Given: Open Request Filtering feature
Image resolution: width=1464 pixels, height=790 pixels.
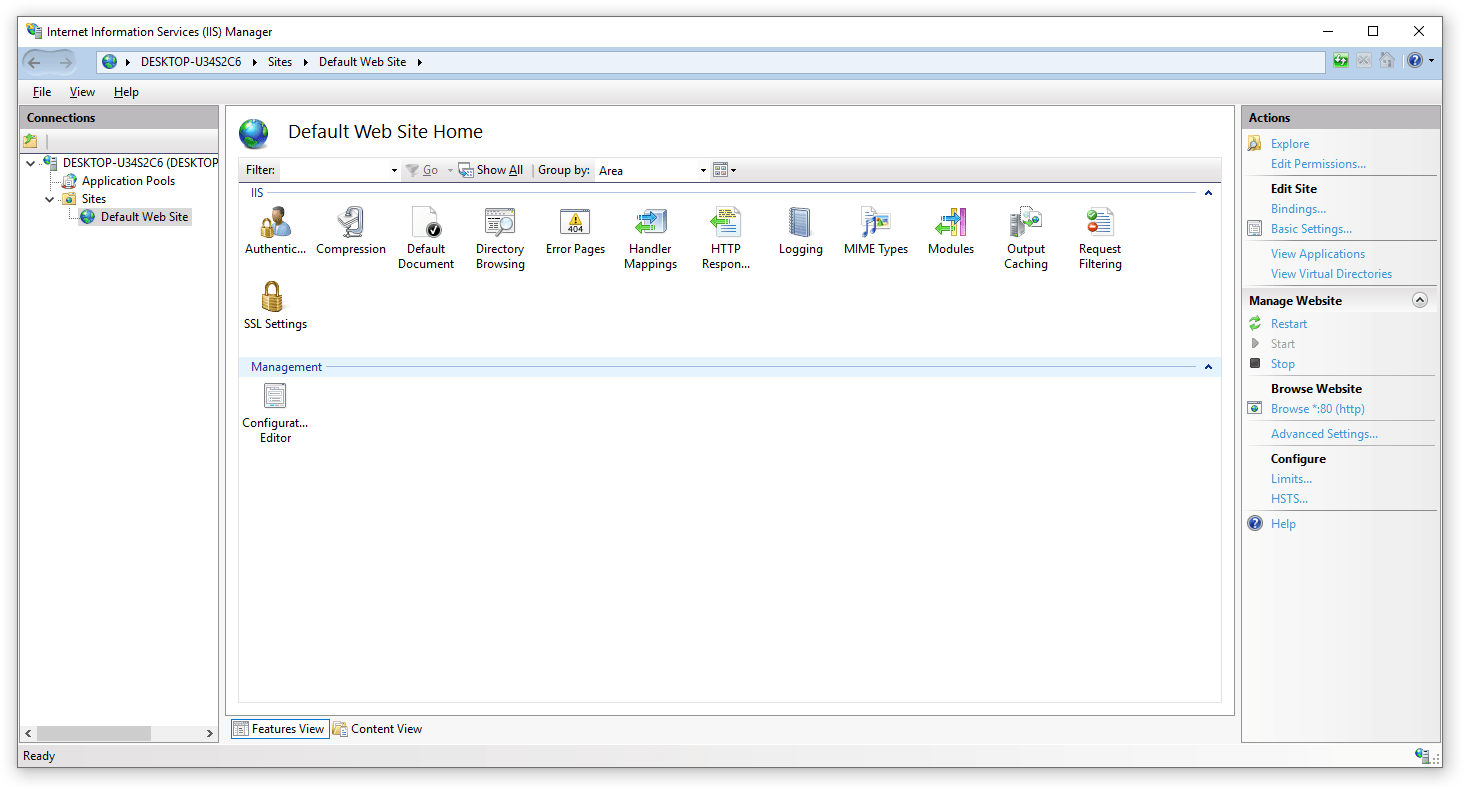Looking at the screenshot, I should (x=1100, y=238).
